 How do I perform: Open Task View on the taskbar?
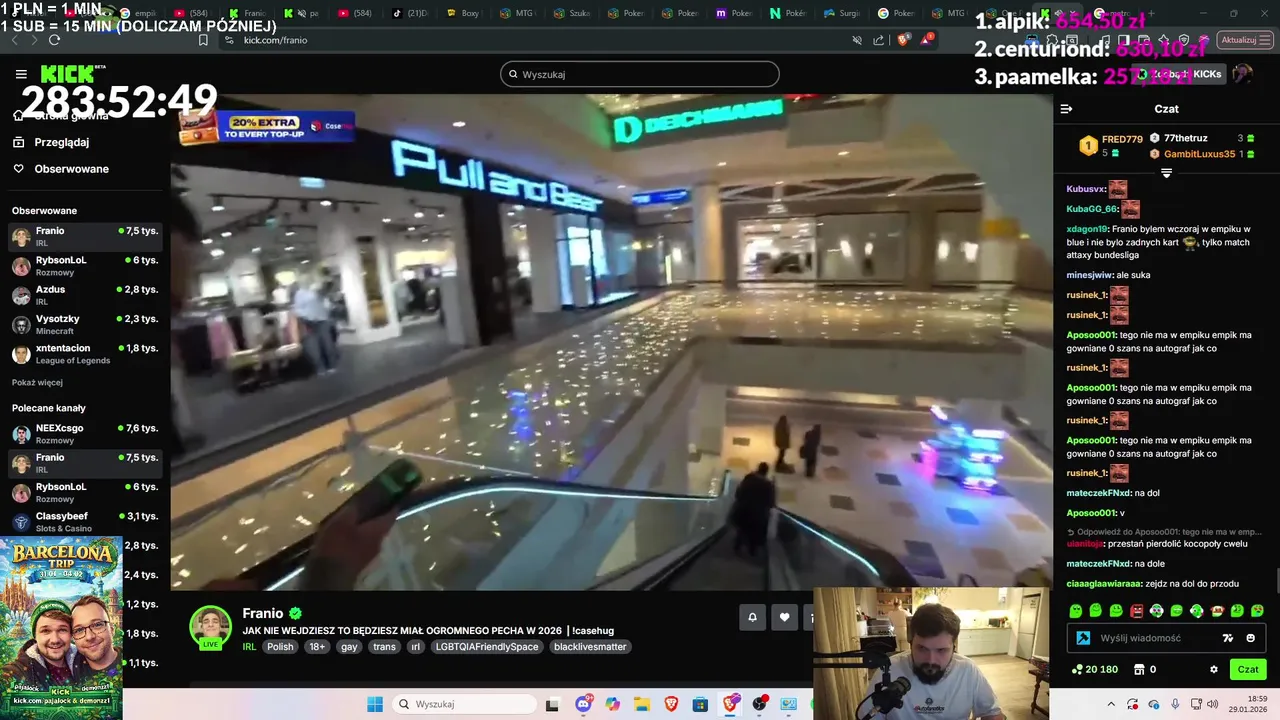point(552,704)
